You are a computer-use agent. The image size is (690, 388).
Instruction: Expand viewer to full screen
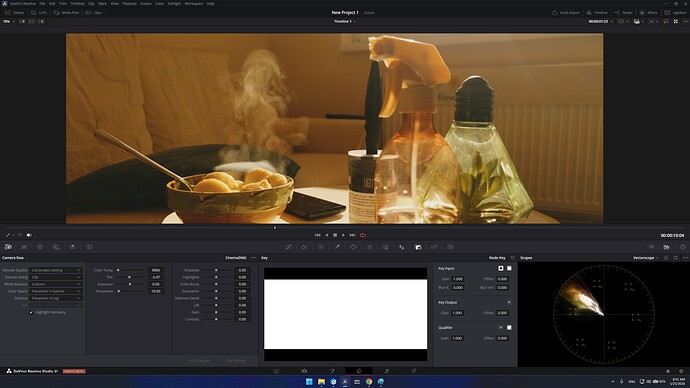tap(676, 21)
